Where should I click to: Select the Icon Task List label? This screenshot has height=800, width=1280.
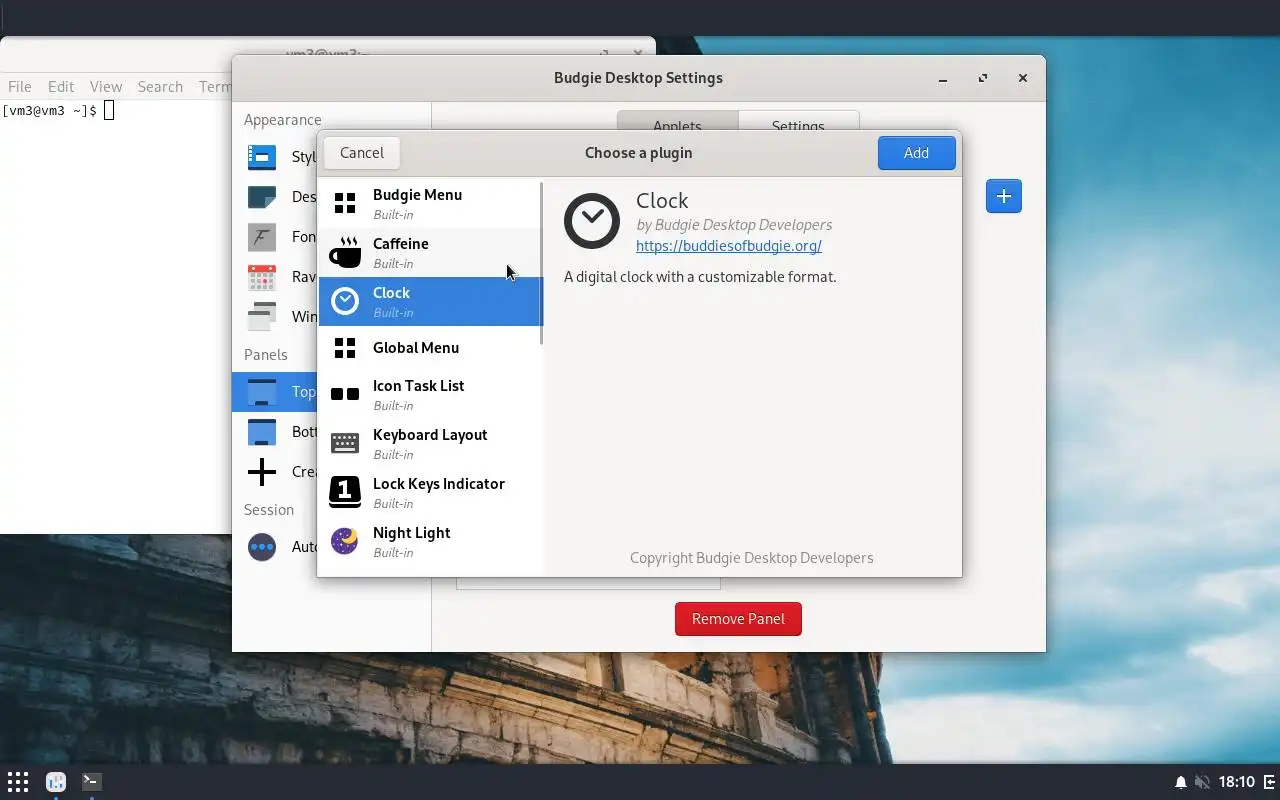[x=418, y=386]
